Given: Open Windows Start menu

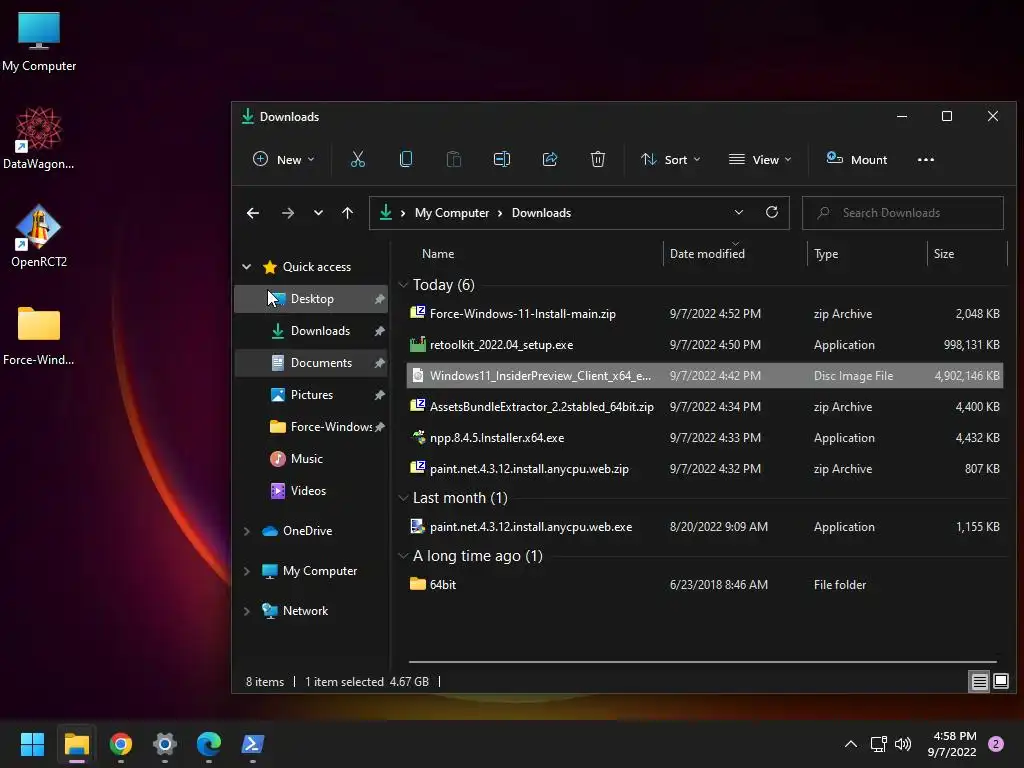Looking at the screenshot, I should (x=32, y=744).
